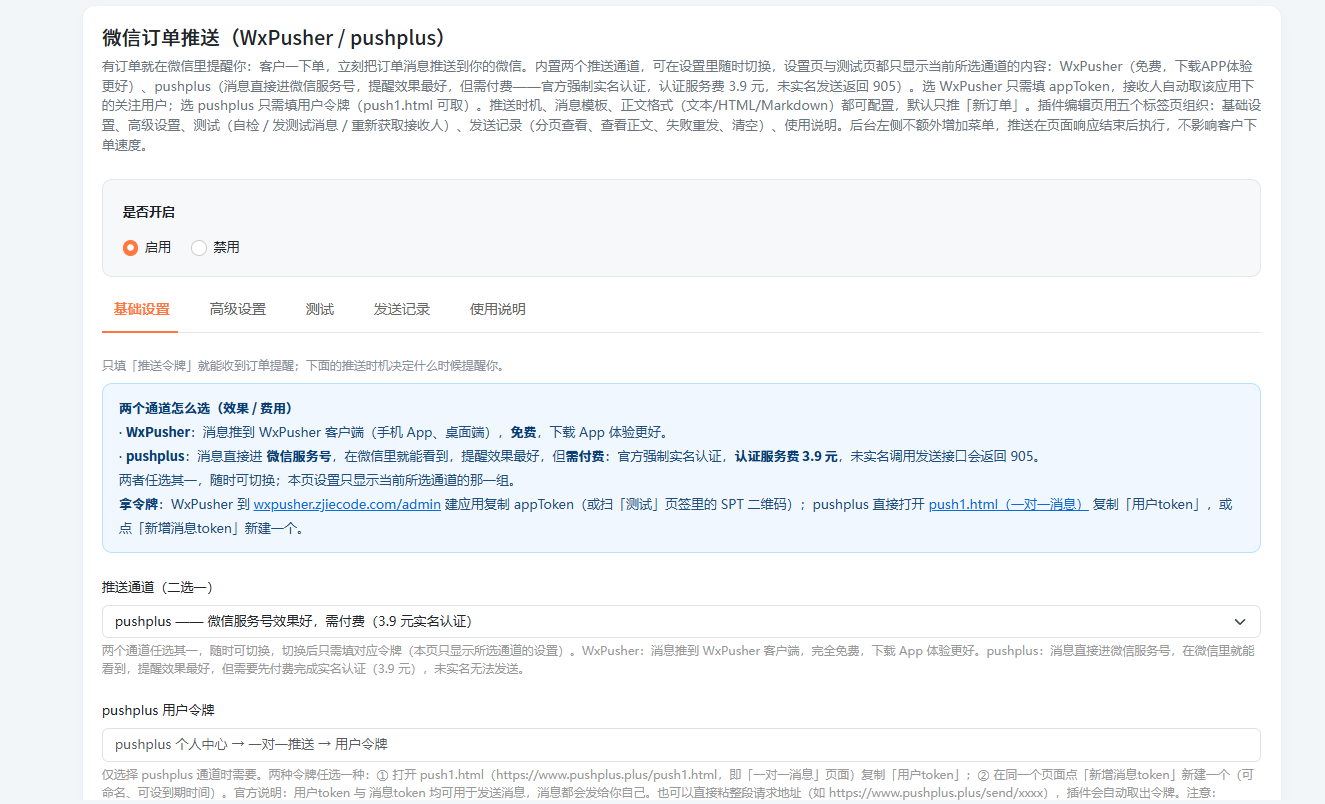This screenshot has height=804, width=1325.
Task: Expand the 推送通道 channel dropdown
Action: point(681,621)
